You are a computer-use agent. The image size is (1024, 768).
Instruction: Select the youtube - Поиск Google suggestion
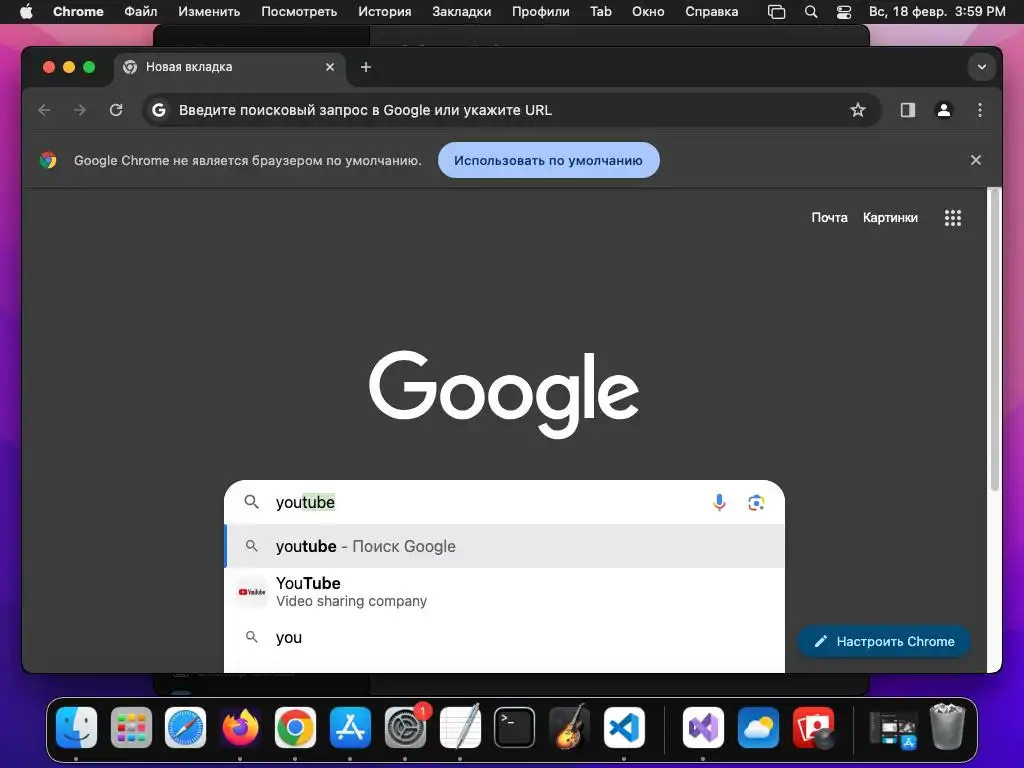[x=504, y=546]
